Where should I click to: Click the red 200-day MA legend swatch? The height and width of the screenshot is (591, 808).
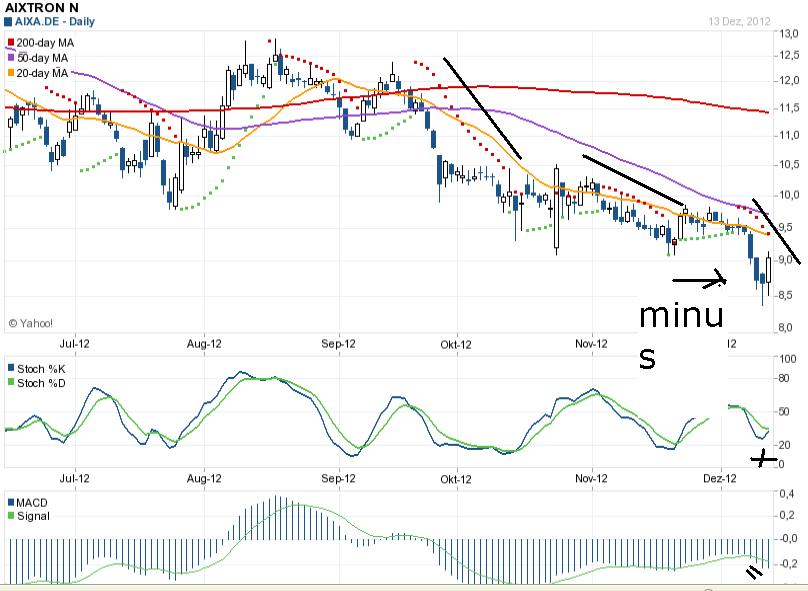pos(11,42)
